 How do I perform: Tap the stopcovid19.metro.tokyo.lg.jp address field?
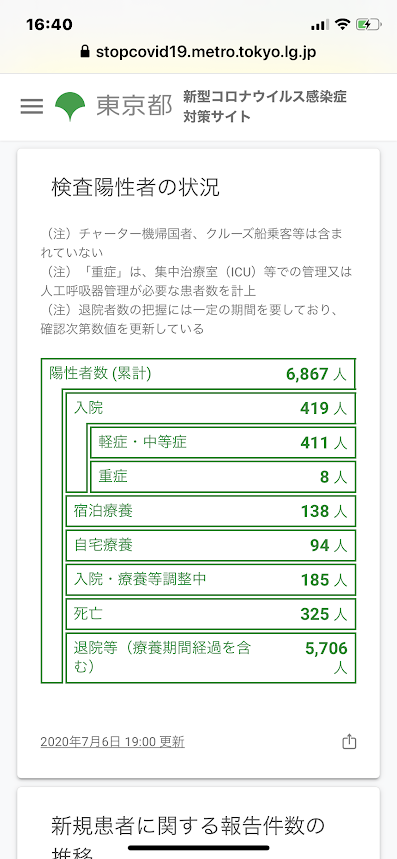[198, 52]
